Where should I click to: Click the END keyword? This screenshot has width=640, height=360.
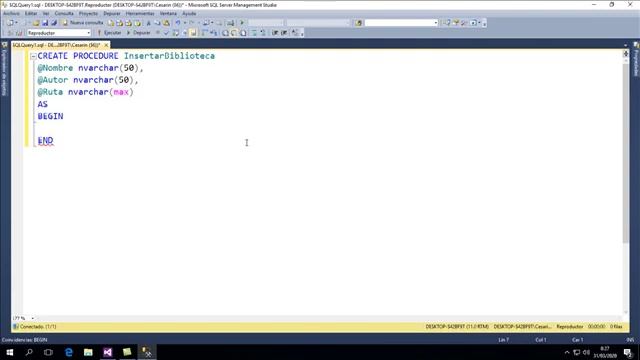pyautogui.click(x=45, y=141)
